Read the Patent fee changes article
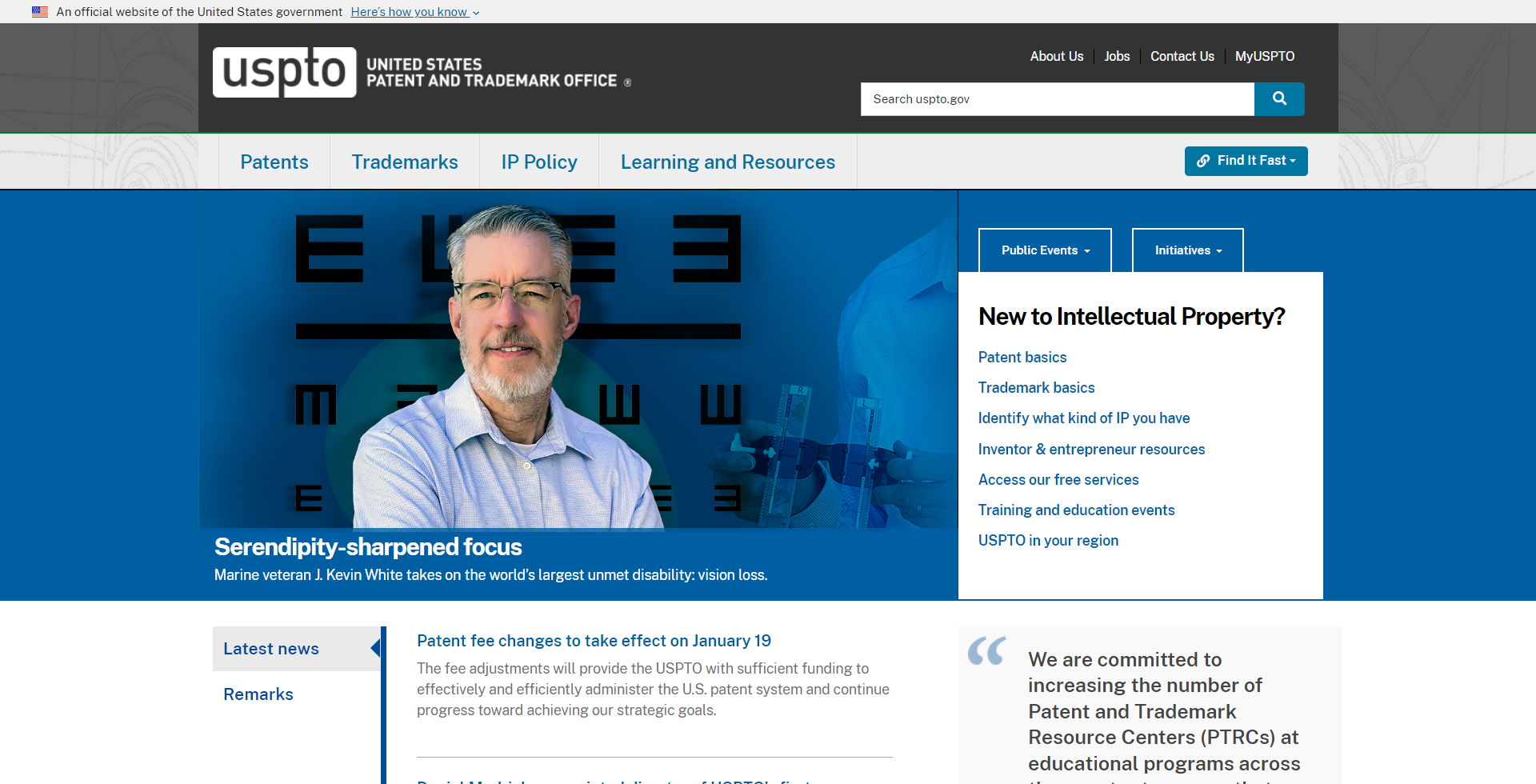The width and height of the screenshot is (1536, 784). (594, 641)
